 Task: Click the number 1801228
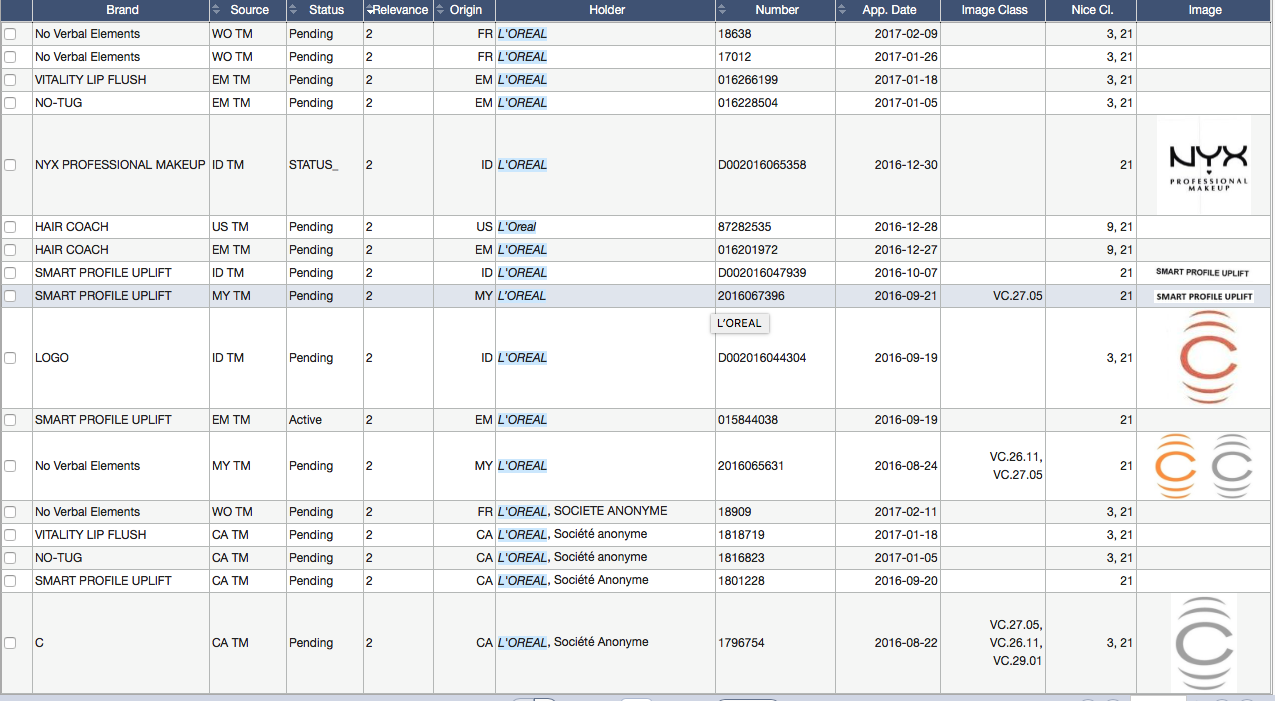click(x=741, y=581)
